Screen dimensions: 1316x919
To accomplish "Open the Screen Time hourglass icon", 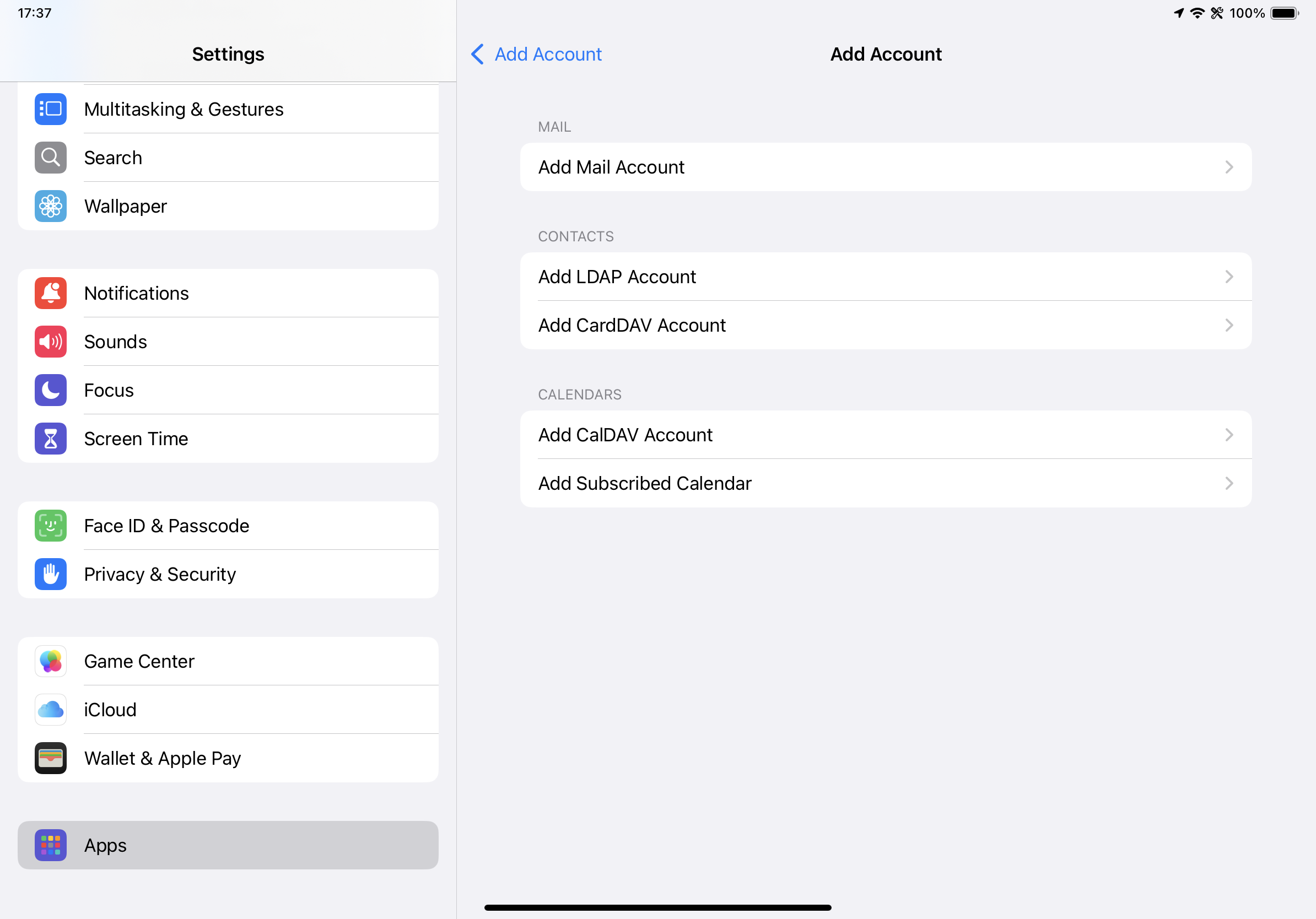I will pos(51,439).
